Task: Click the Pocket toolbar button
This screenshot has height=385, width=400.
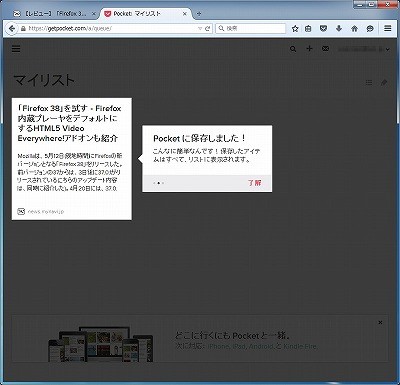Action: click(323, 29)
